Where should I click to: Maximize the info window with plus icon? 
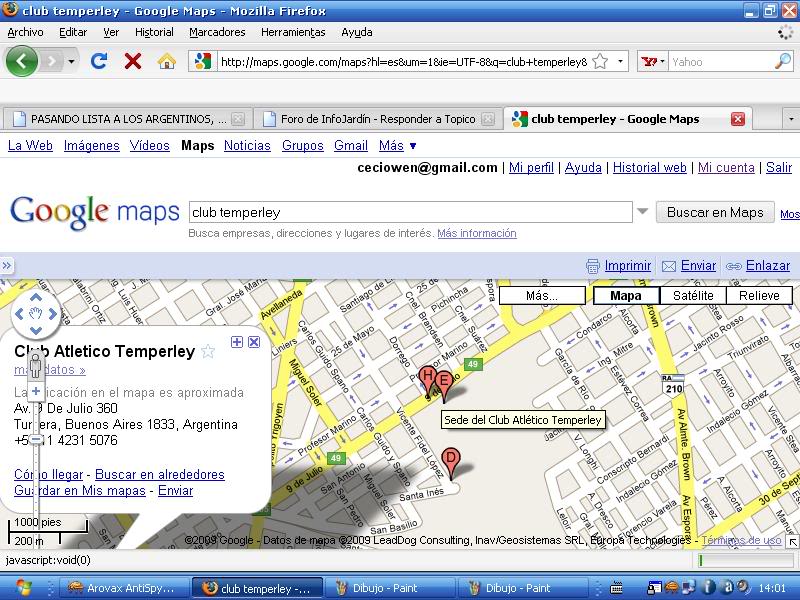coord(237,342)
